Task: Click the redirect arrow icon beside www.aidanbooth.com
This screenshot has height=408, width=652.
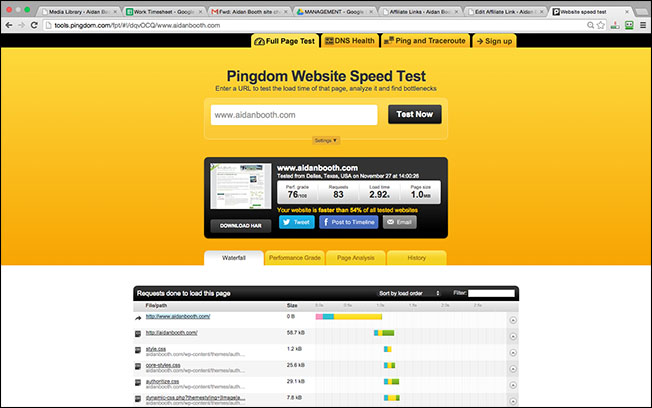Action: (138, 318)
